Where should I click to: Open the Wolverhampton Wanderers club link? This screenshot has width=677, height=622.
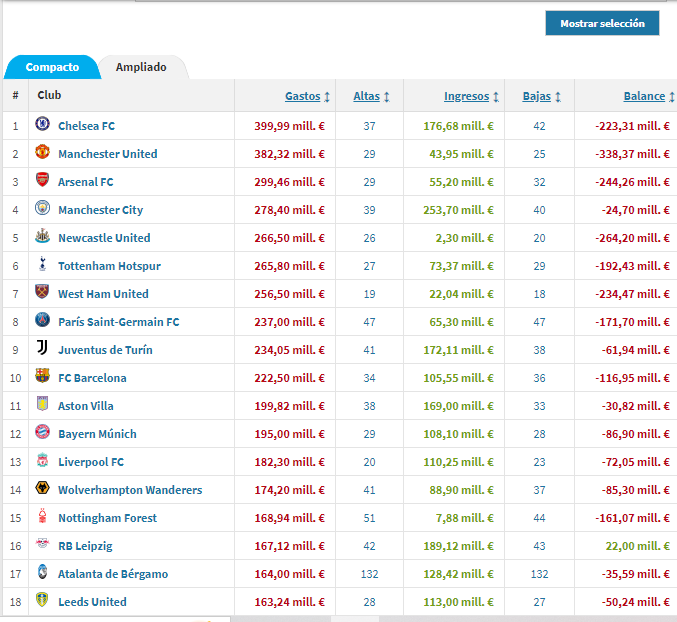pyautogui.click(x=130, y=490)
